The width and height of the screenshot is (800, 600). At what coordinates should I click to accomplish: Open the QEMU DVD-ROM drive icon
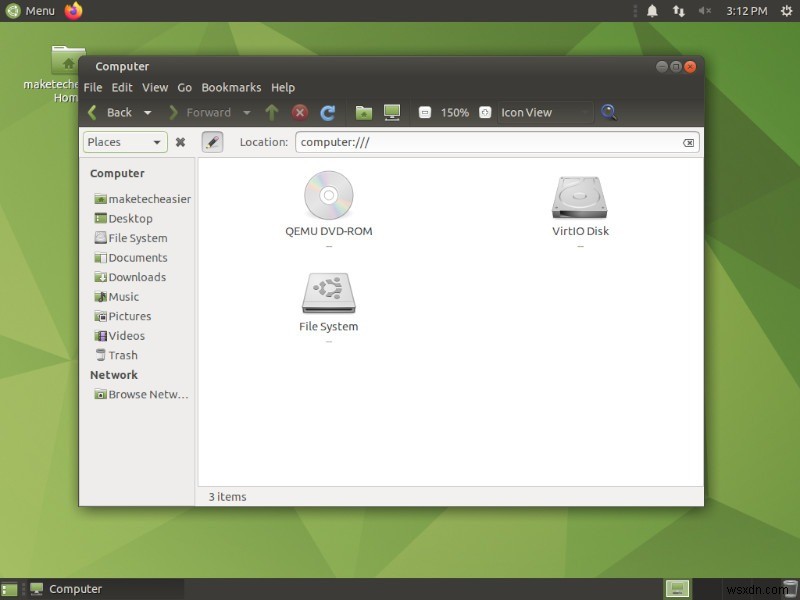(328, 196)
